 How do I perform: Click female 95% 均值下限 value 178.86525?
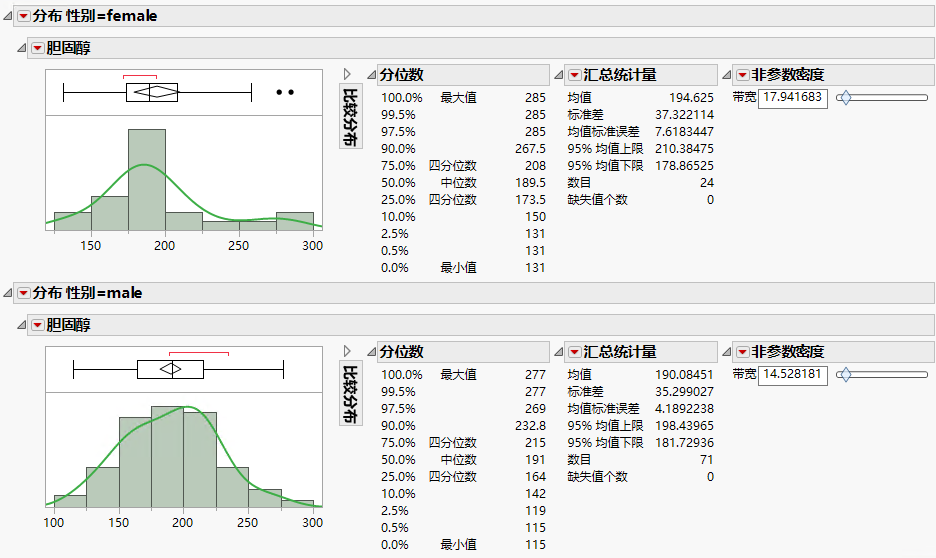coord(684,165)
